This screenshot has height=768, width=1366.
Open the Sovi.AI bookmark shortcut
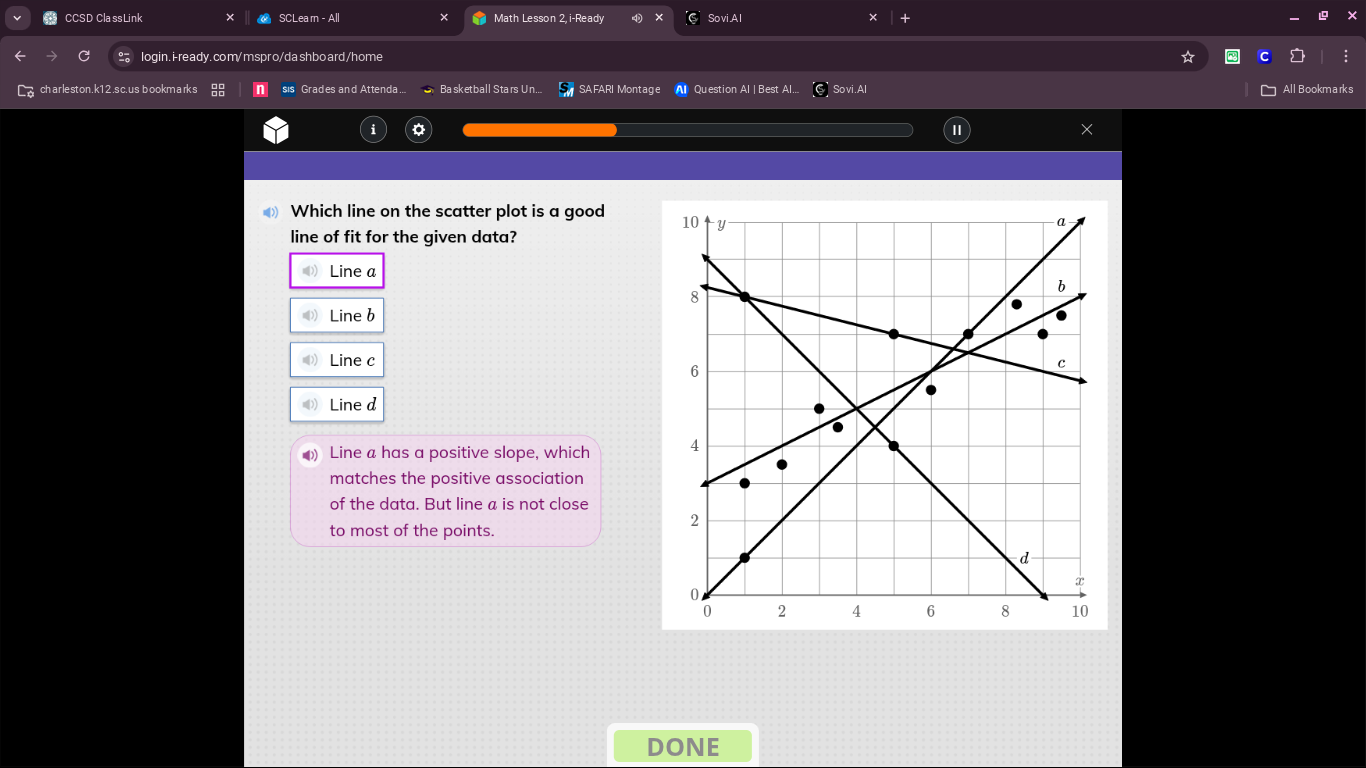click(x=839, y=89)
